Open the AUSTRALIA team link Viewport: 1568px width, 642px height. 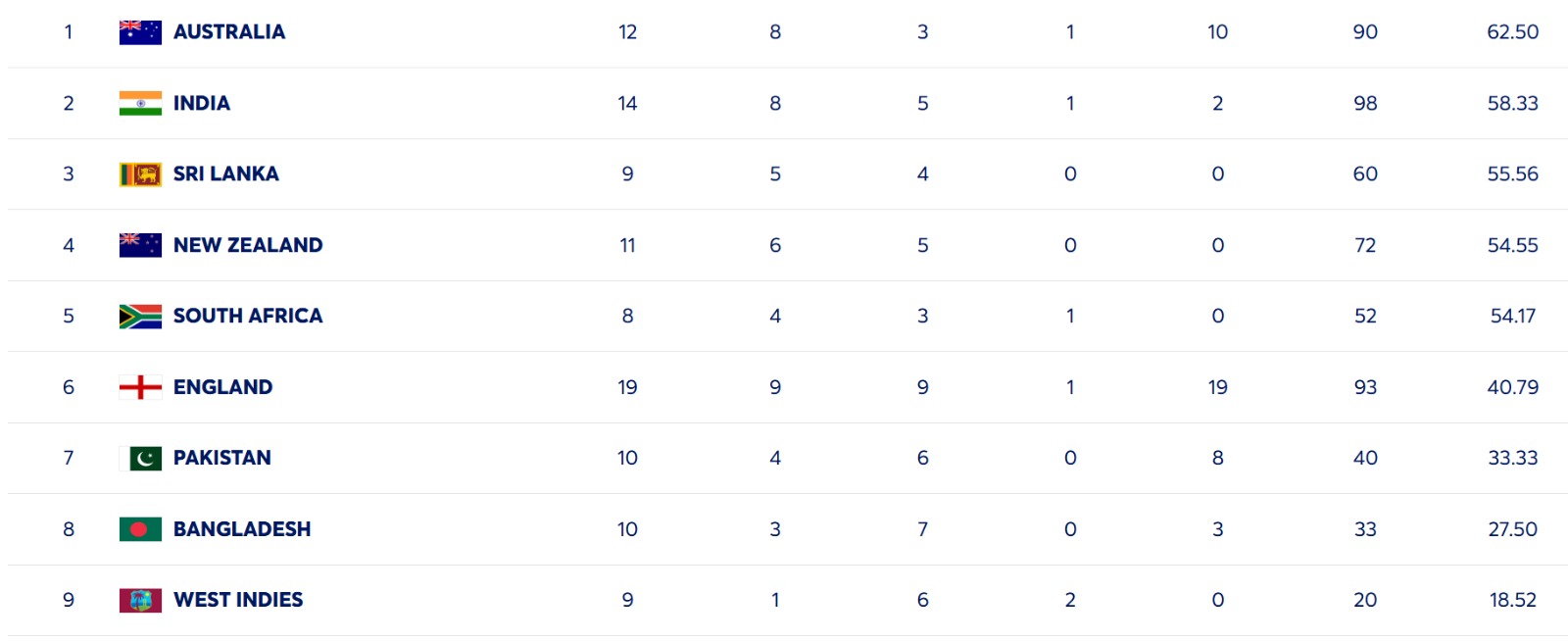229,32
